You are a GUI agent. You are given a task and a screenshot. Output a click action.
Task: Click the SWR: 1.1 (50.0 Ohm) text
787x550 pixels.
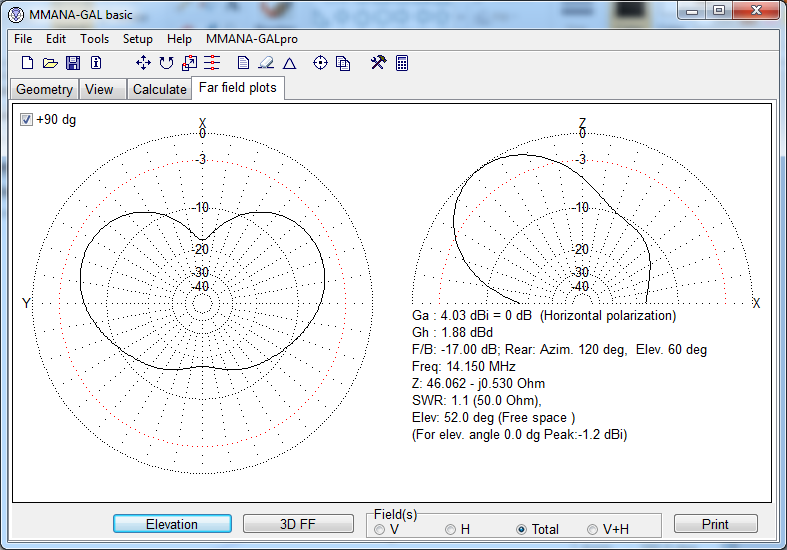click(476, 401)
